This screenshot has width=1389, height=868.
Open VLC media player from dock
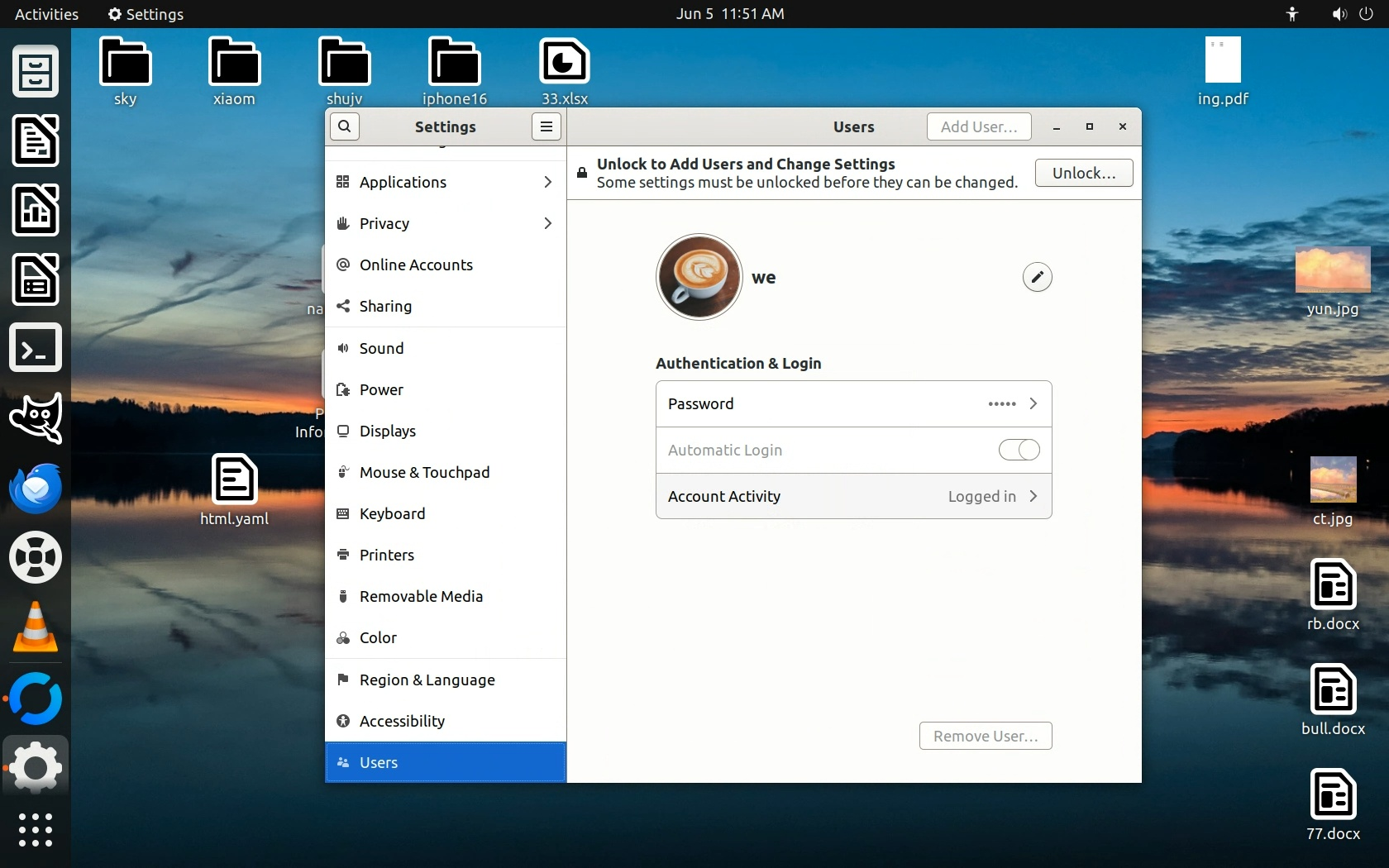36,627
